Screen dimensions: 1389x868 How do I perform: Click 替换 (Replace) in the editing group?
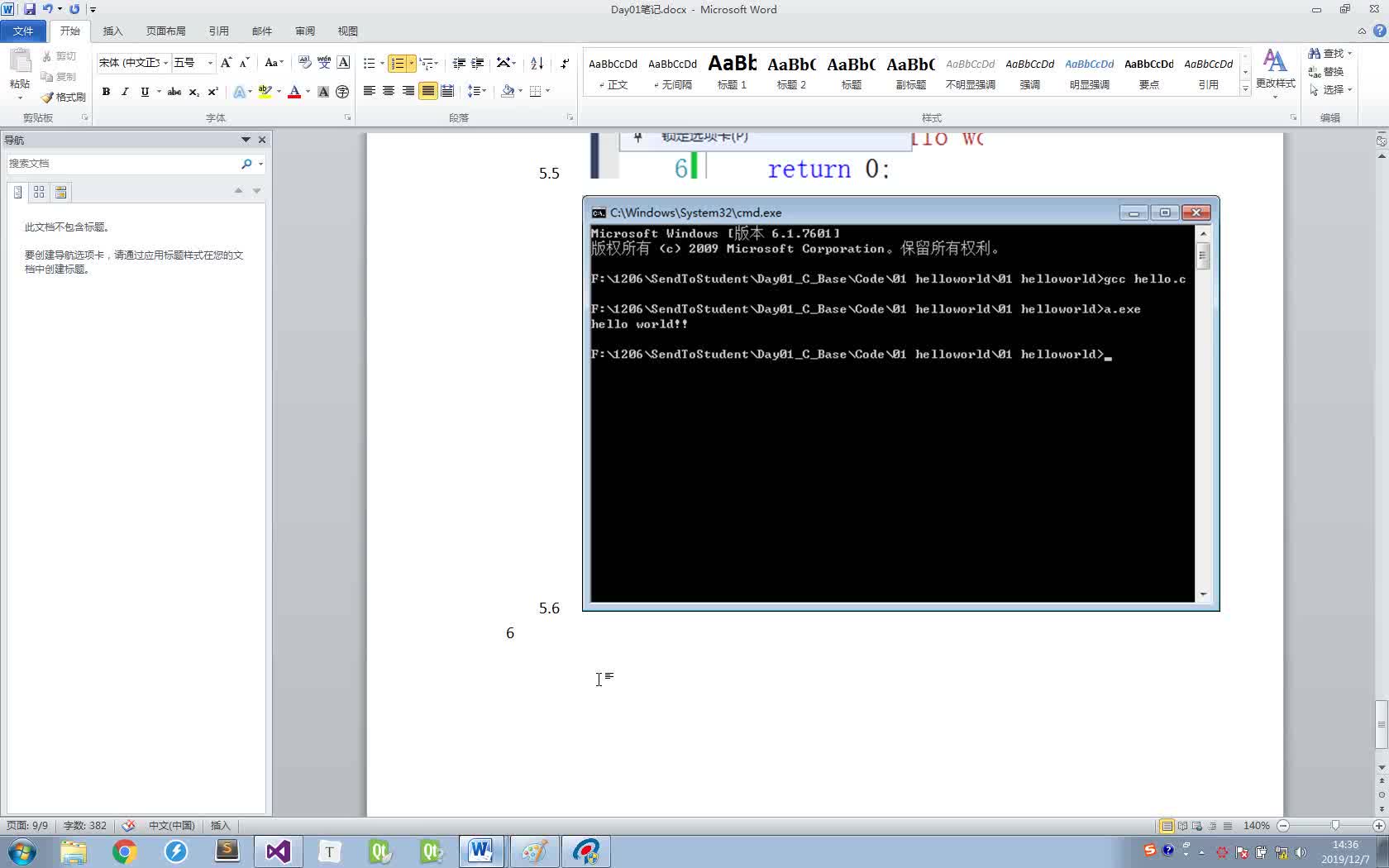1325,72
